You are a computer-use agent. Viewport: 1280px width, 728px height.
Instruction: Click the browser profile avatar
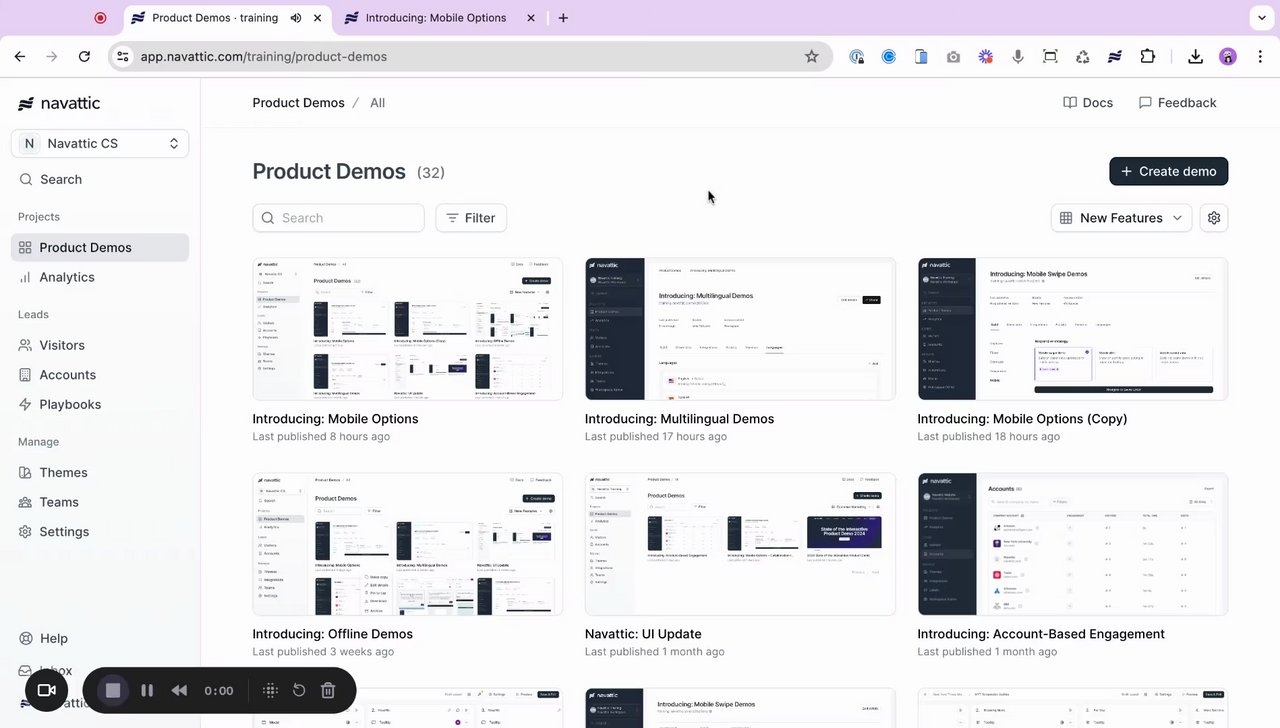pos(1228,57)
